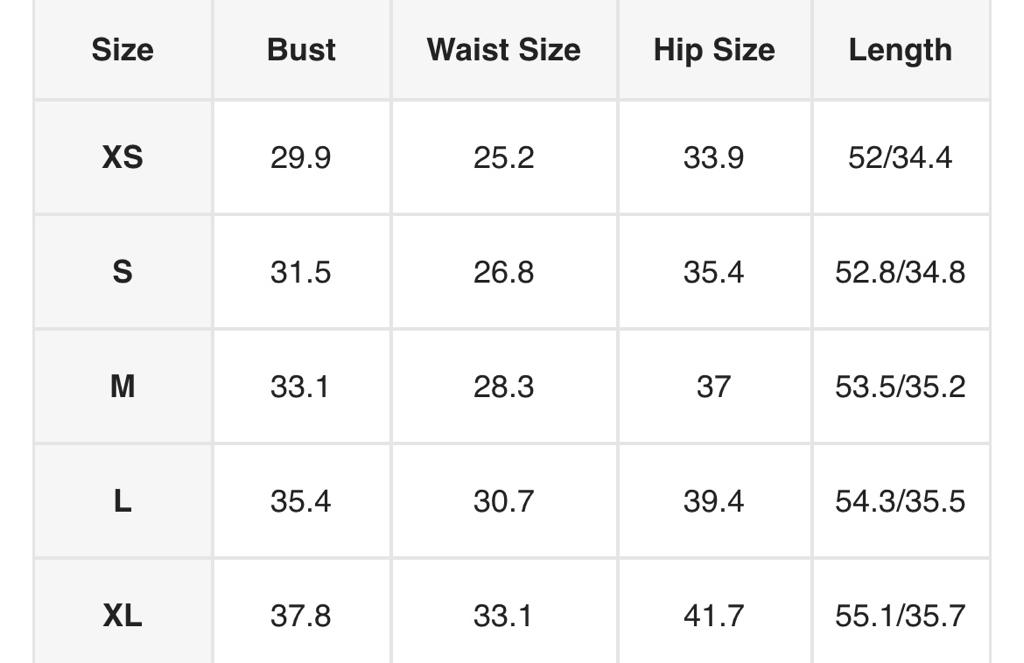
Task: Click the L waist value 30.7
Action: click(503, 500)
